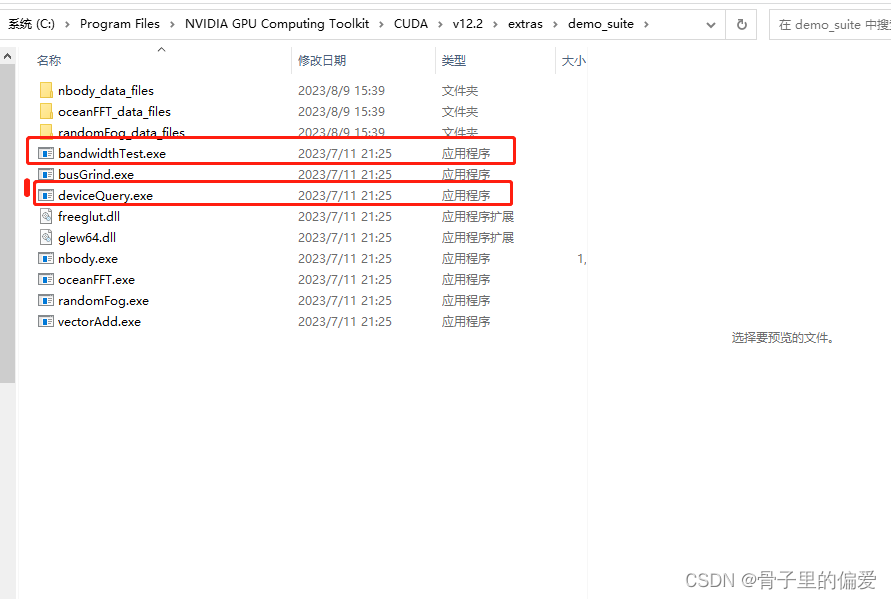Go to v12.2 in address bar
Image resolution: width=891 pixels, height=599 pixels.
tap(468, 24)
